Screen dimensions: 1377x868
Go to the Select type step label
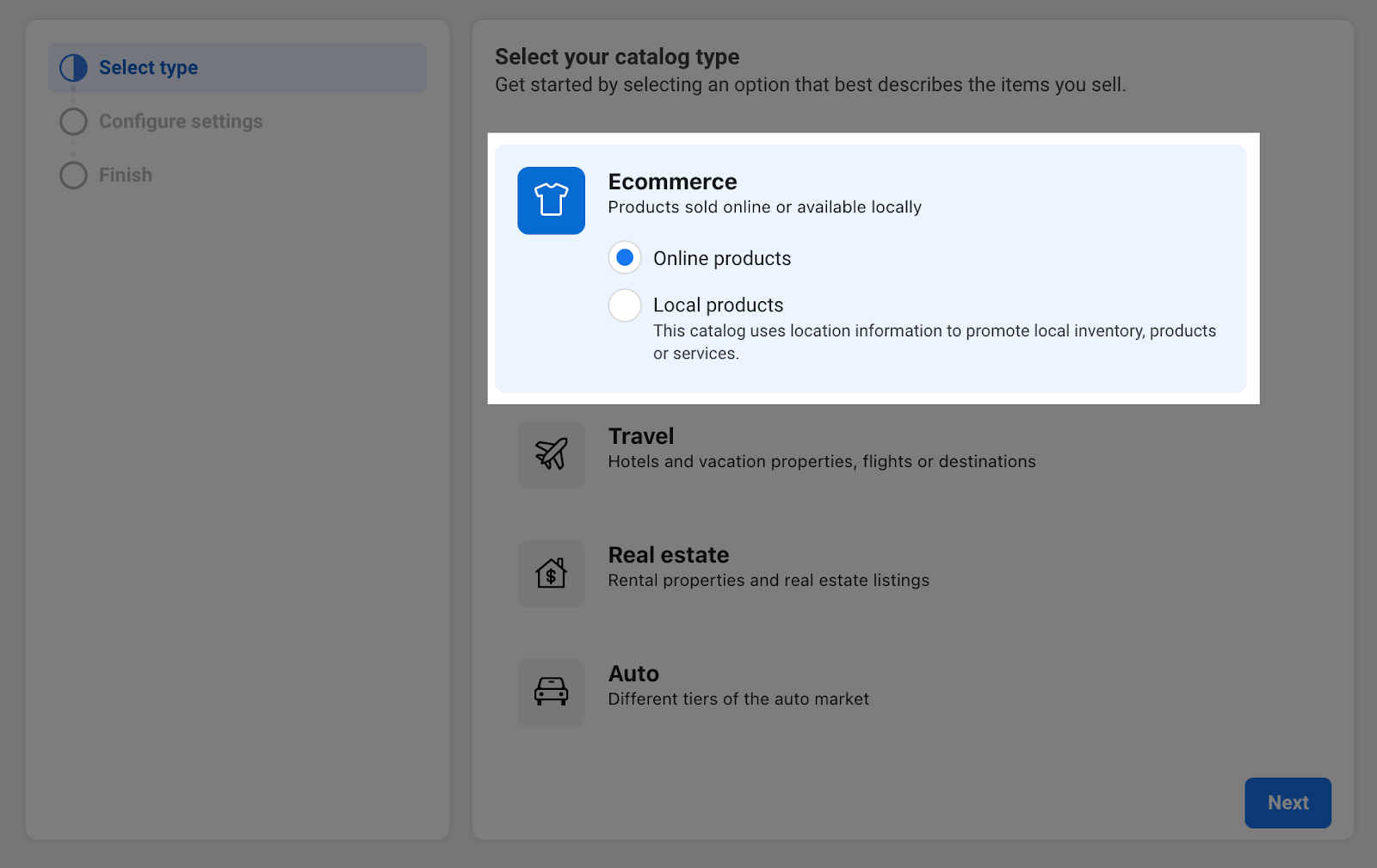click(x=148, y=68)
